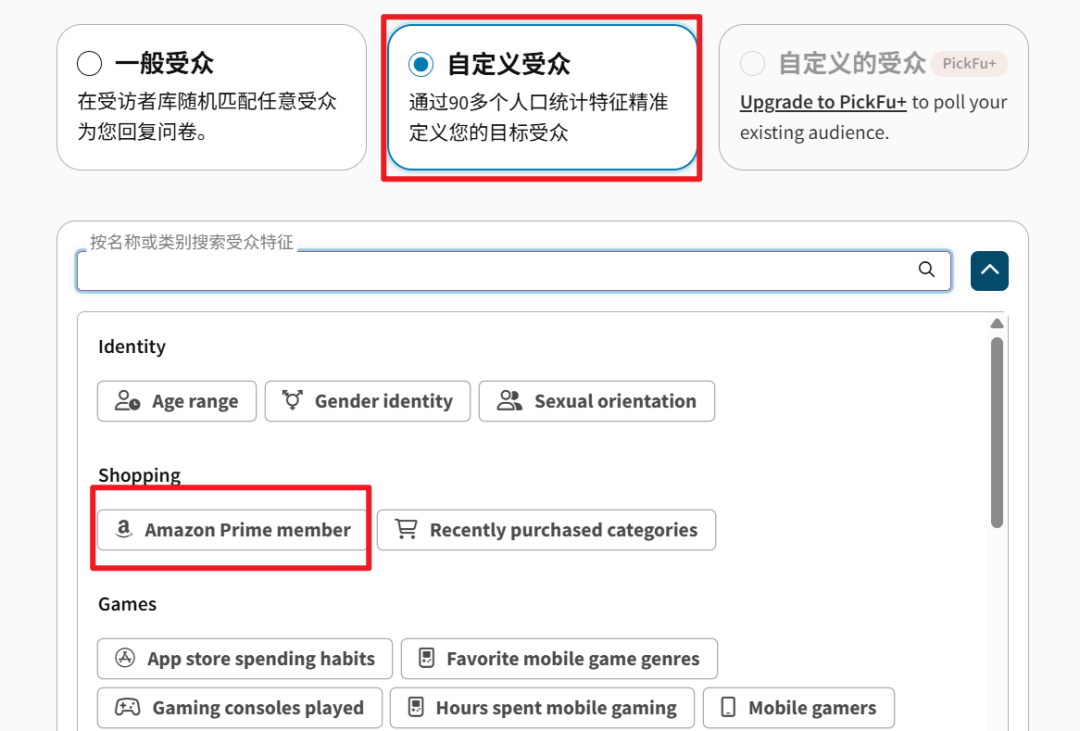Screen dimensions: 1080x731
Task: Click the Sexual orientation people icon
Action: tap(510, 400)
